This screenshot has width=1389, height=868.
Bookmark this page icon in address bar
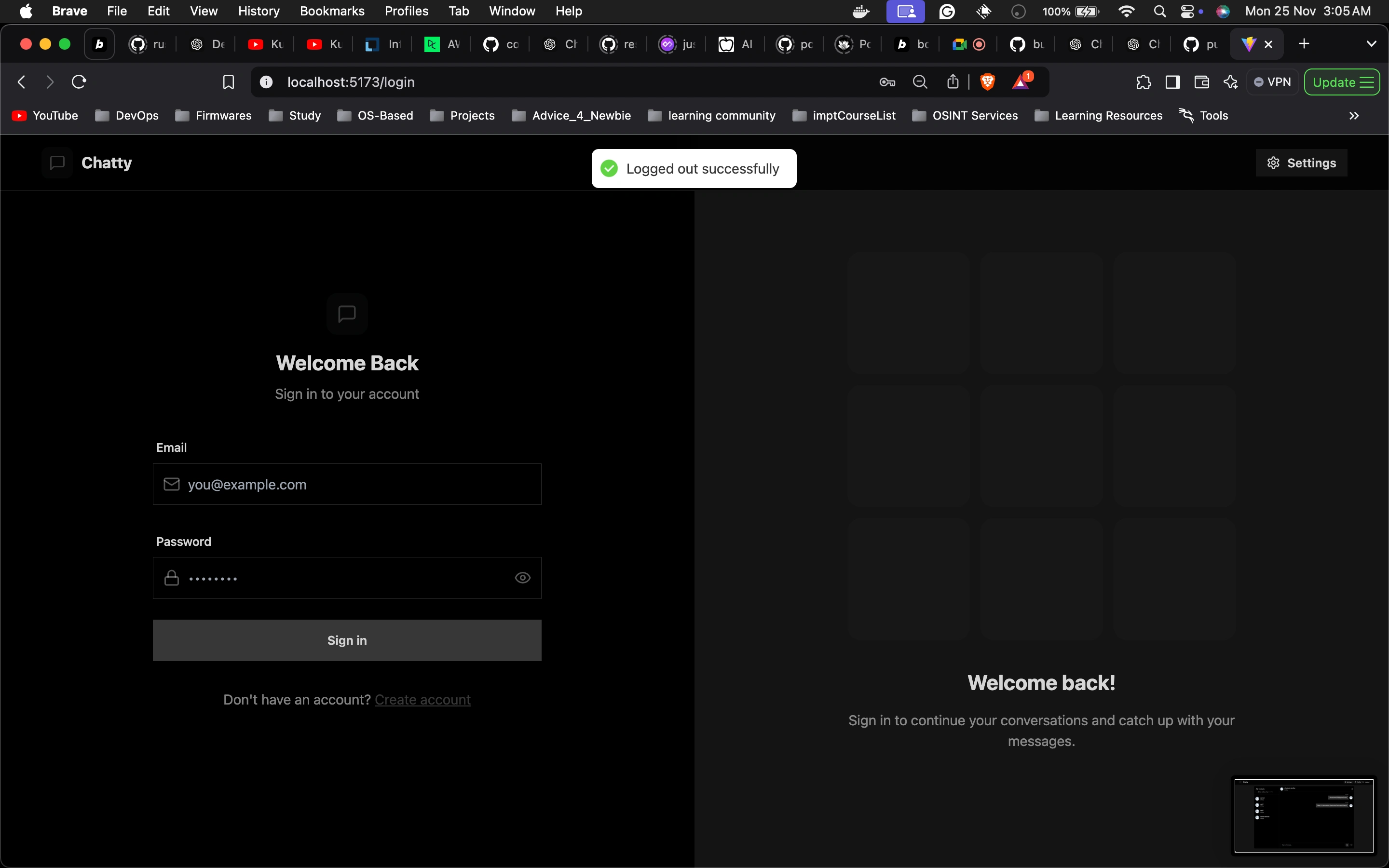(229, 82)
